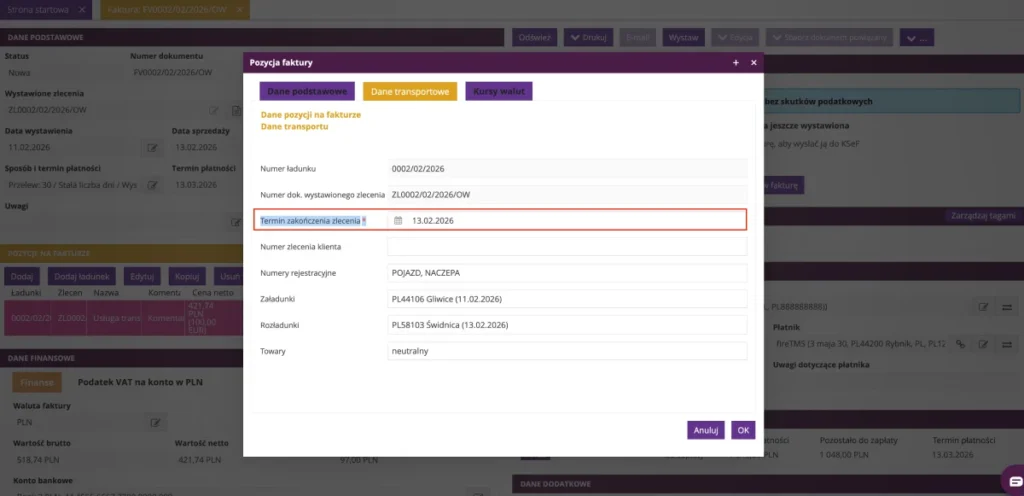Click the Towary field

(x=567, y=351)
